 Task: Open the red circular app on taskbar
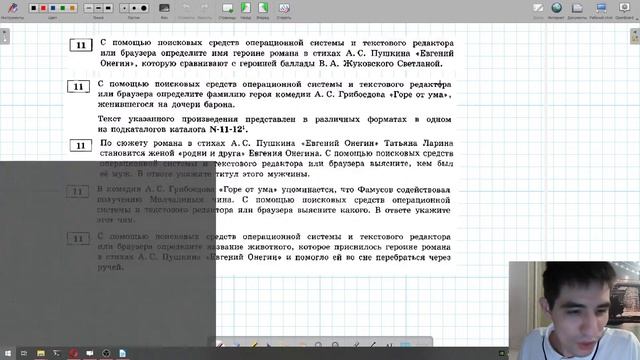tap(73, 353)
